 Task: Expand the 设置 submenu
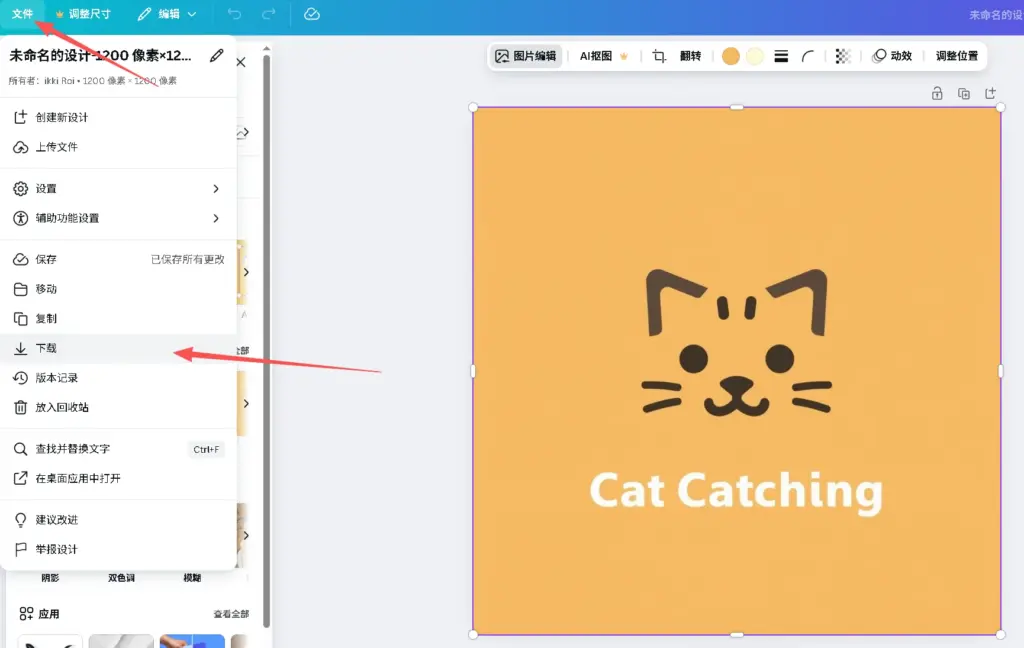118,188
